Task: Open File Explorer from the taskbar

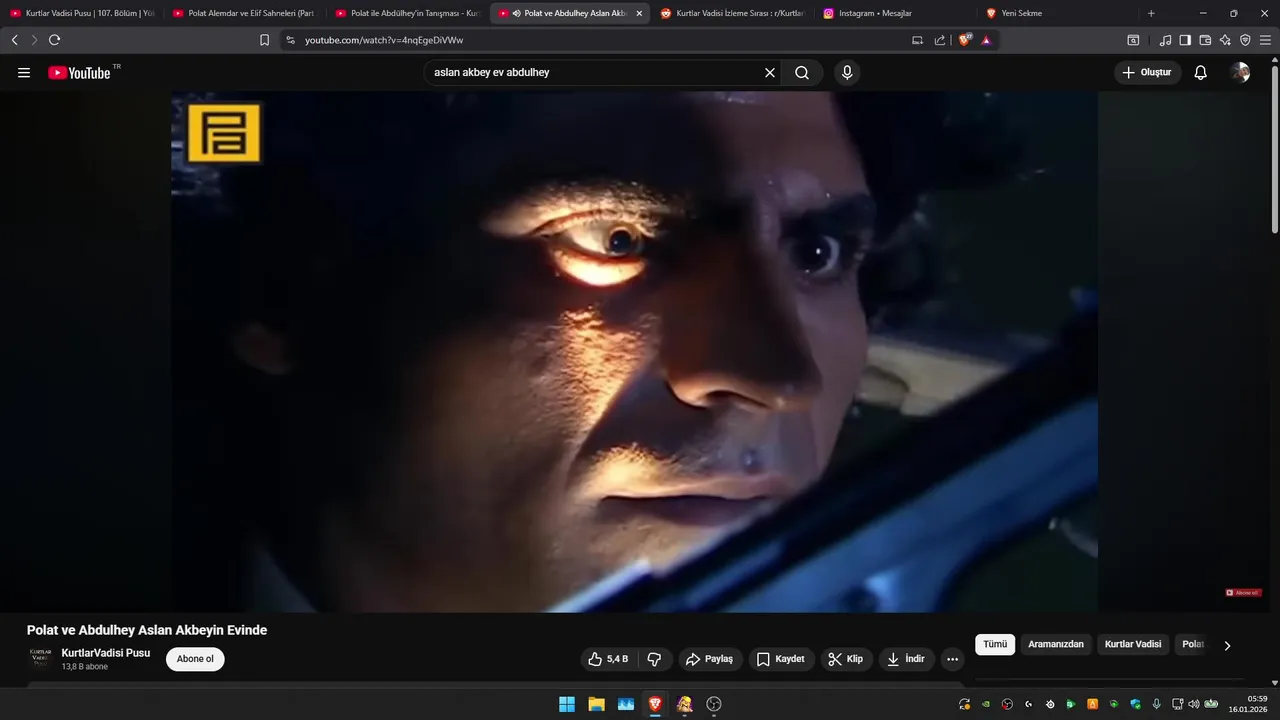Action: click(x=596, y=704)
